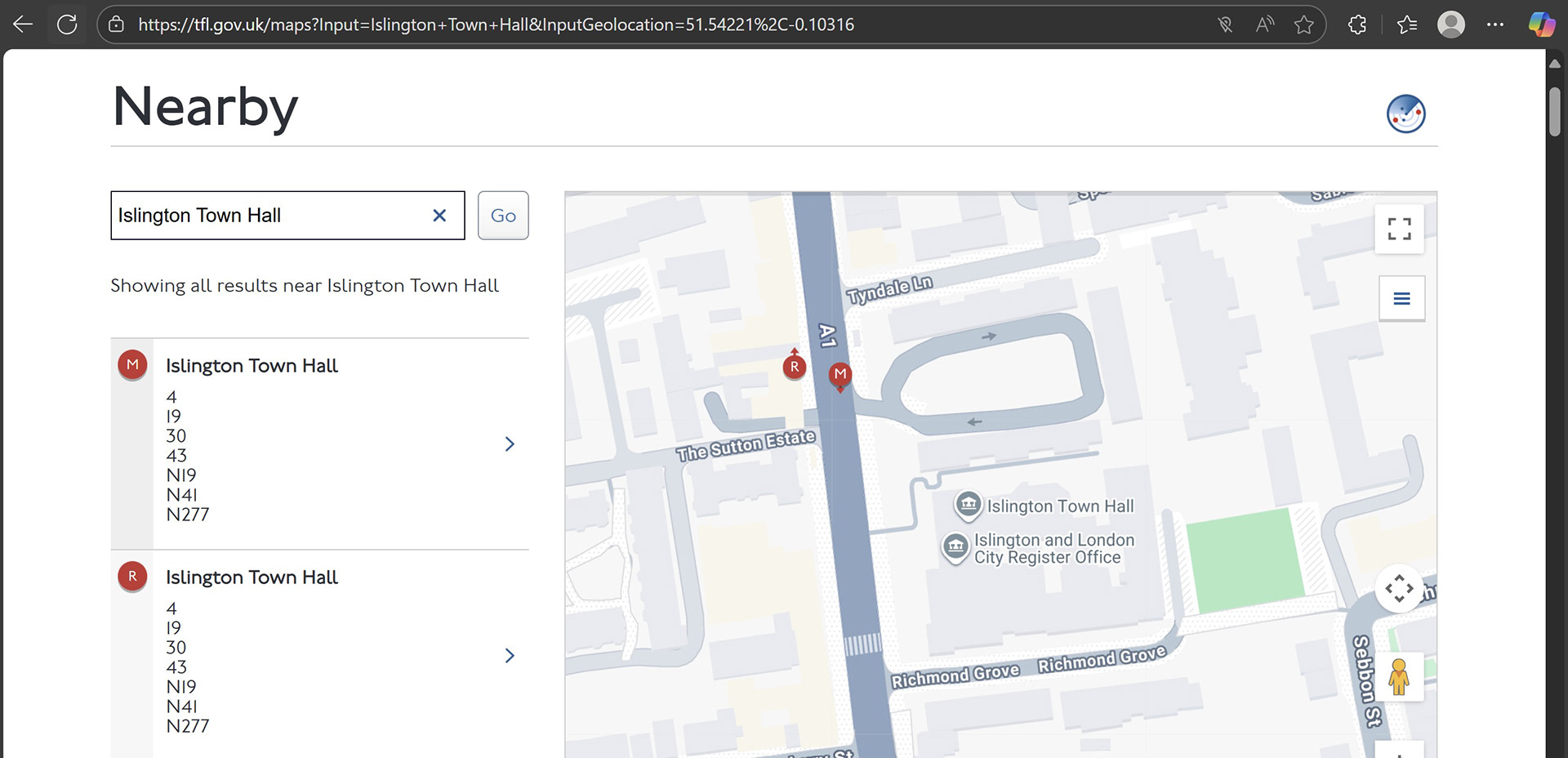Click route 43 under stop R

(176, 667)
